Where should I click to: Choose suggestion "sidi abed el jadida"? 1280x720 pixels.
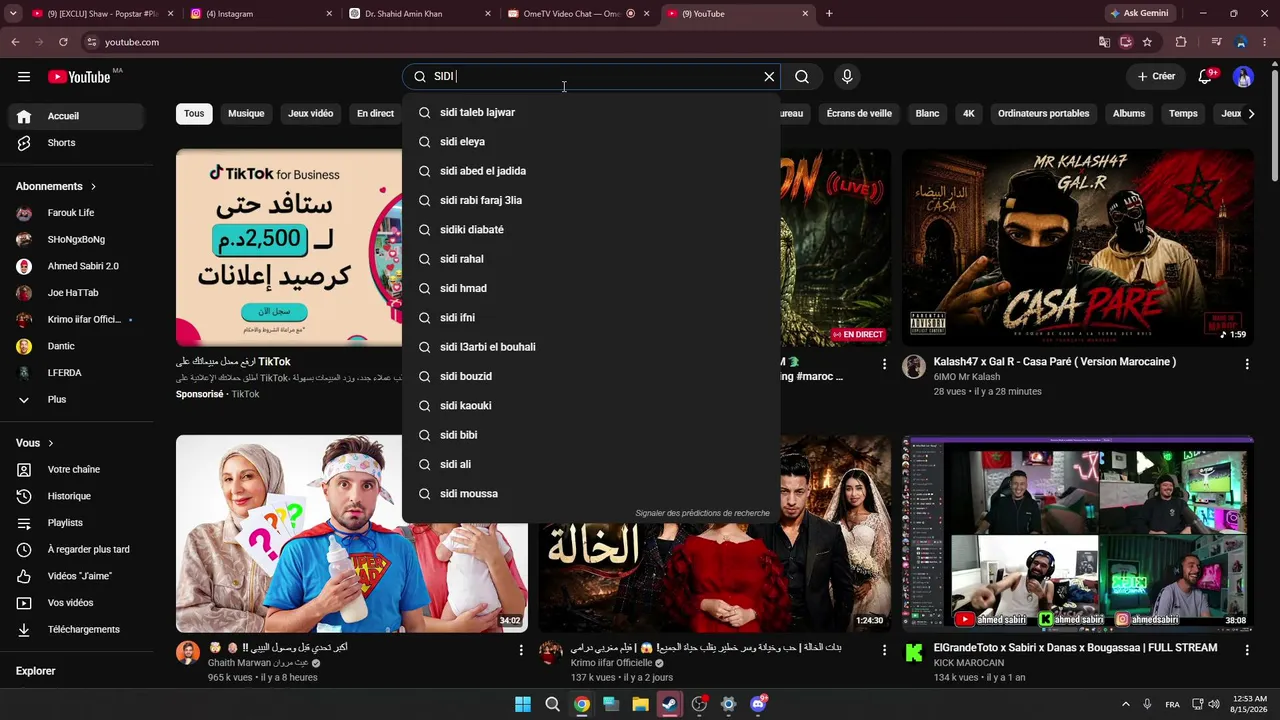pos(591,171)
